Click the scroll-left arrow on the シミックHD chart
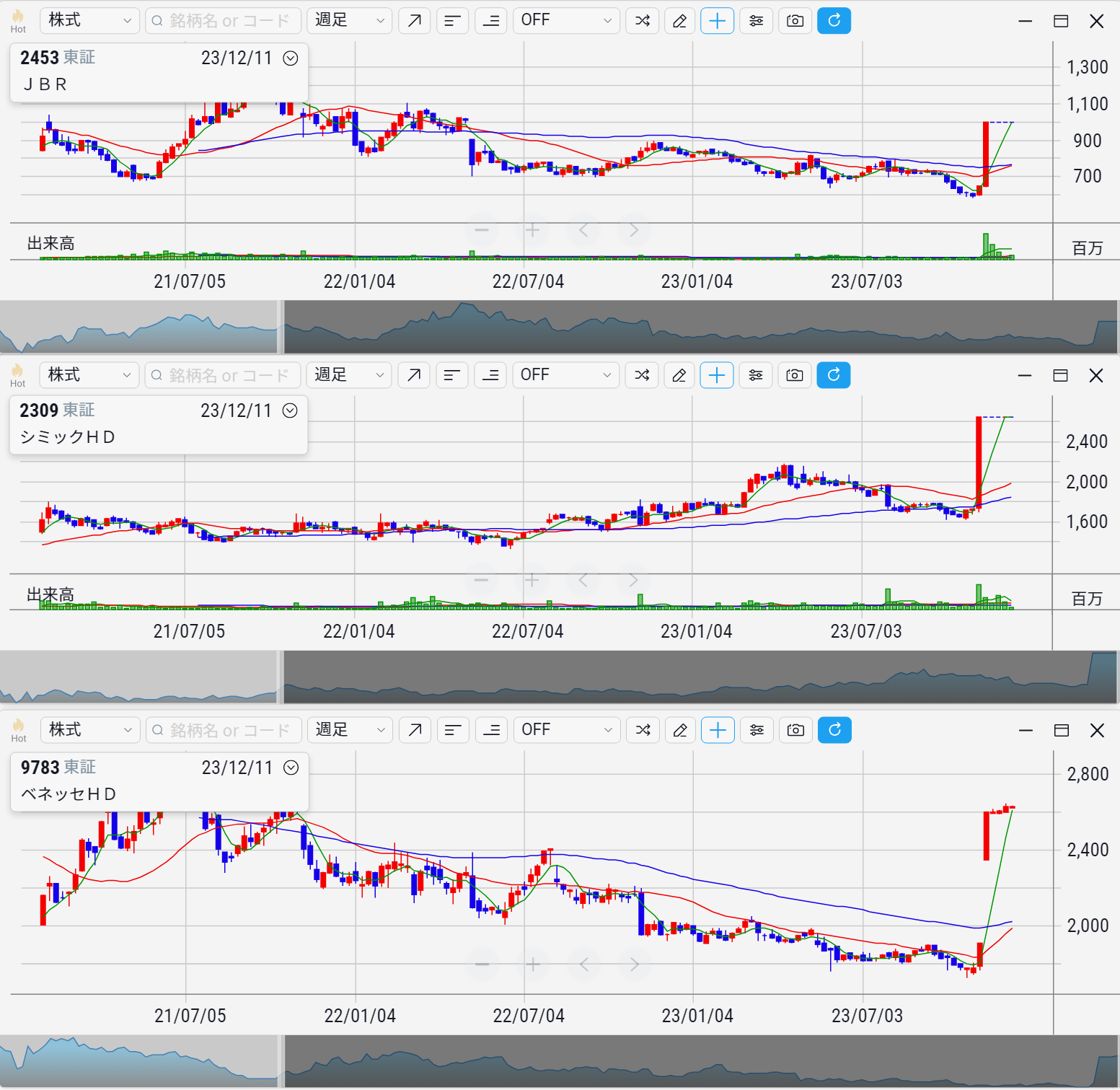The image size is (1120, 1090). [583, 580]
